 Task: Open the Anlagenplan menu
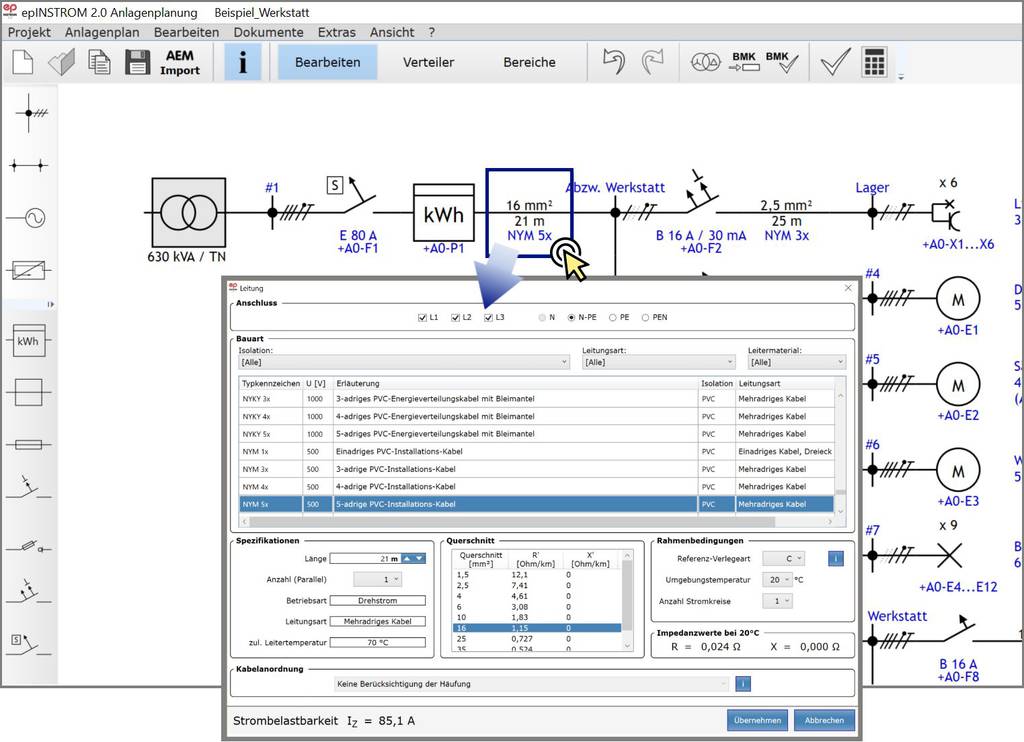[x=102, y=32]
